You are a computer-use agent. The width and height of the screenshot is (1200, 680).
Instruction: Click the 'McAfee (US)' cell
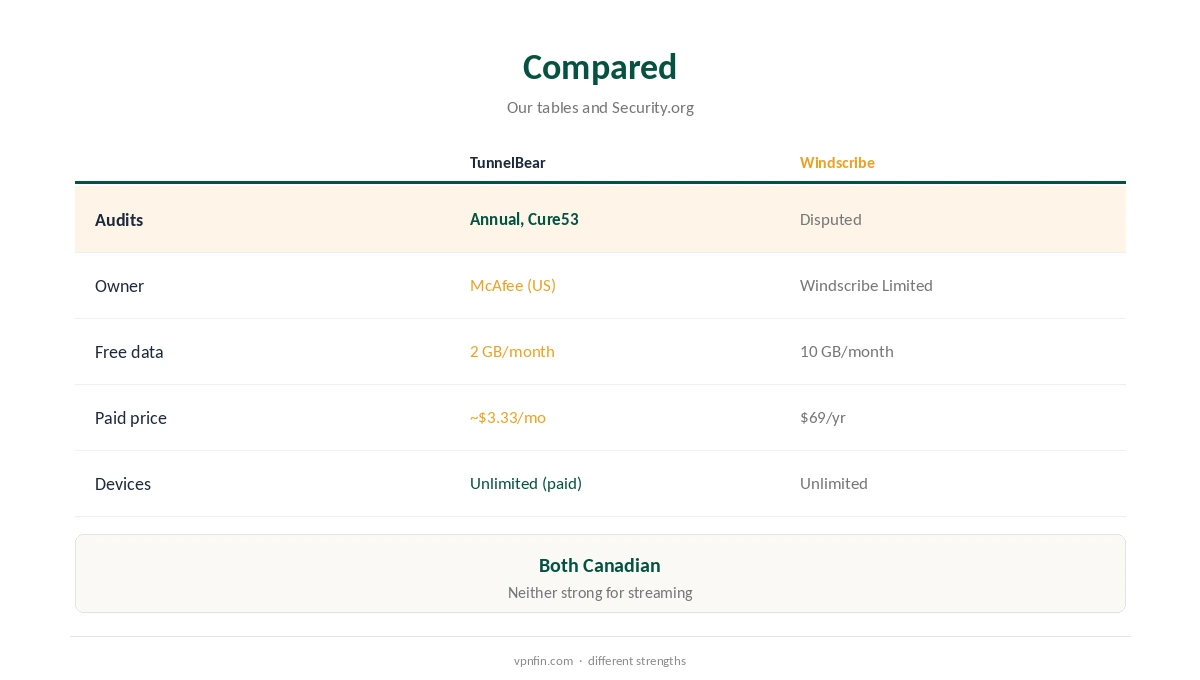513,285
